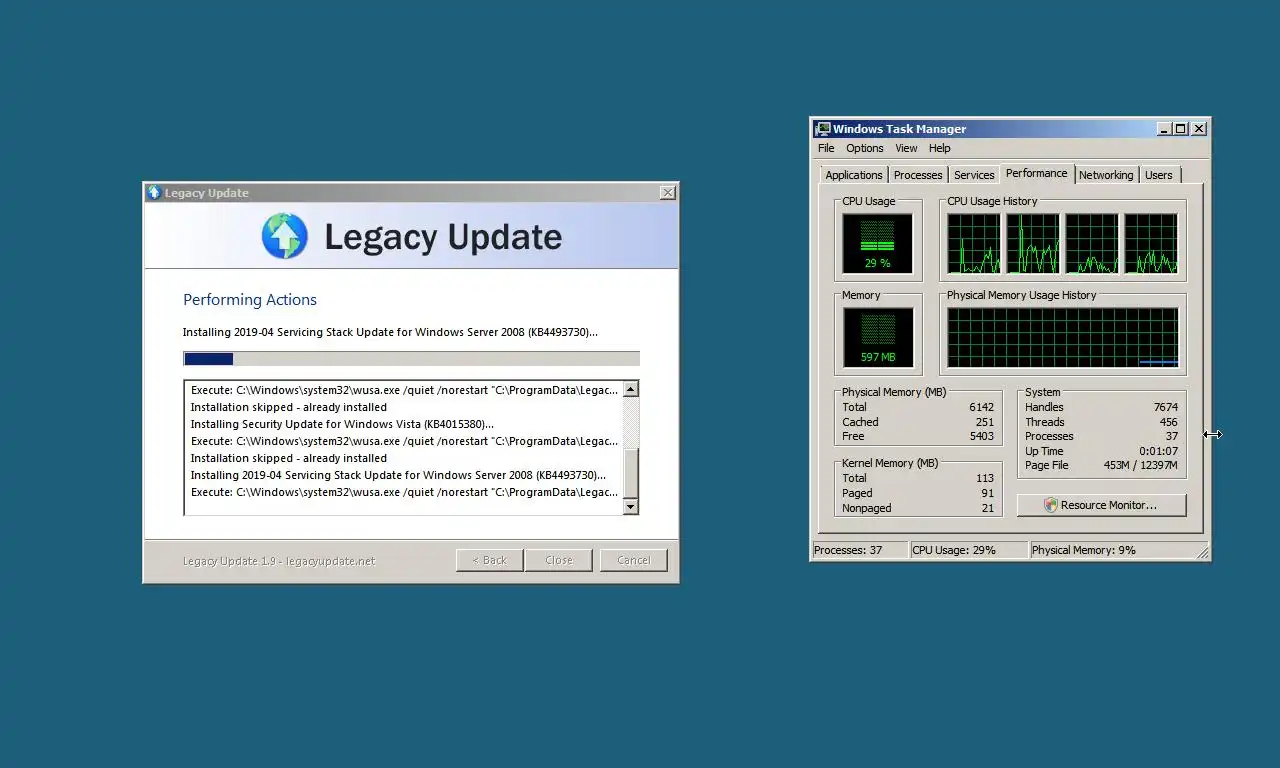Open the Help menu in Task Manager

coord(940,148)
